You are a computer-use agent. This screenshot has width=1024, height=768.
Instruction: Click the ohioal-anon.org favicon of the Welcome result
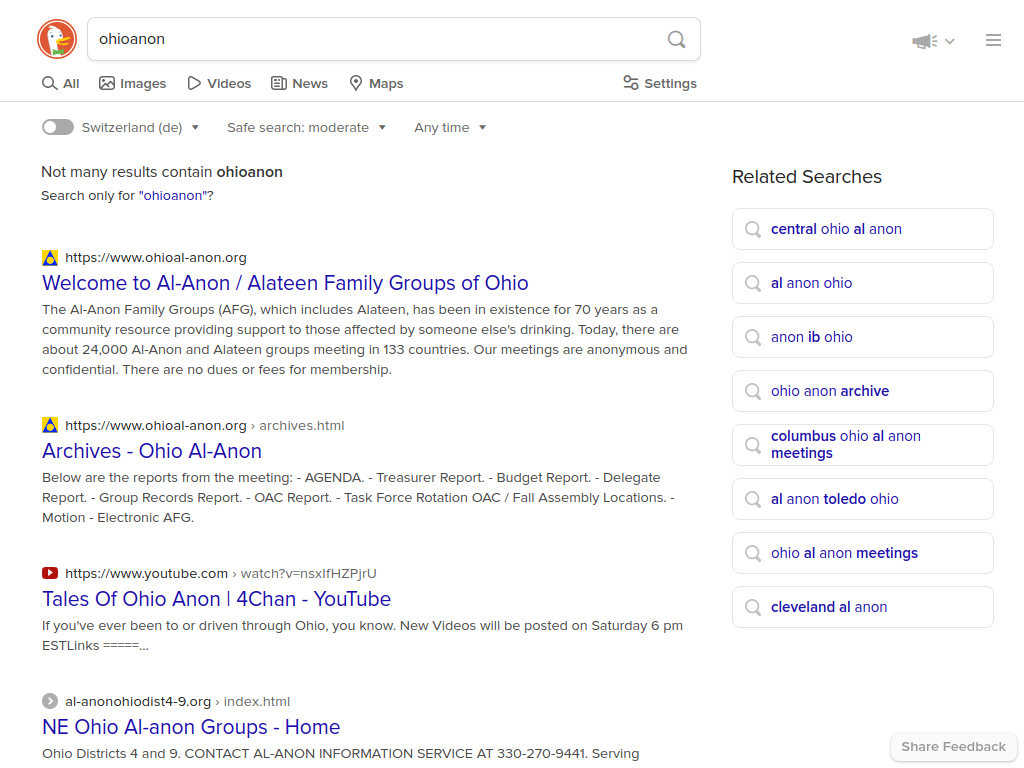[x=50, y=258]
